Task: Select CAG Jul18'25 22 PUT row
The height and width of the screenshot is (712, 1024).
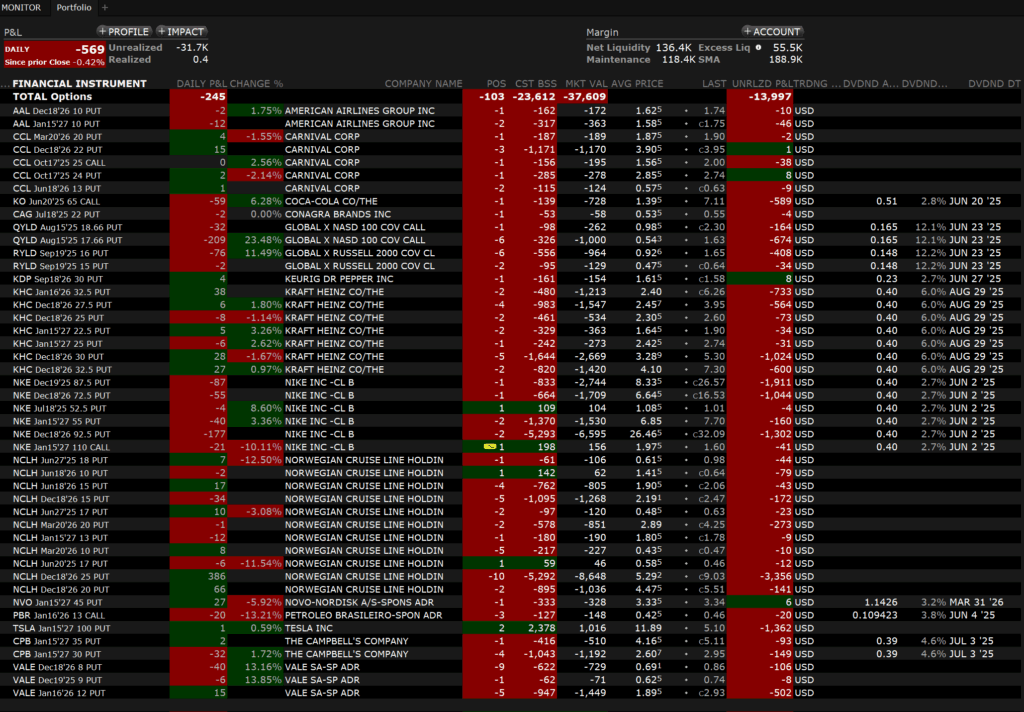Action: click(511, 214)
